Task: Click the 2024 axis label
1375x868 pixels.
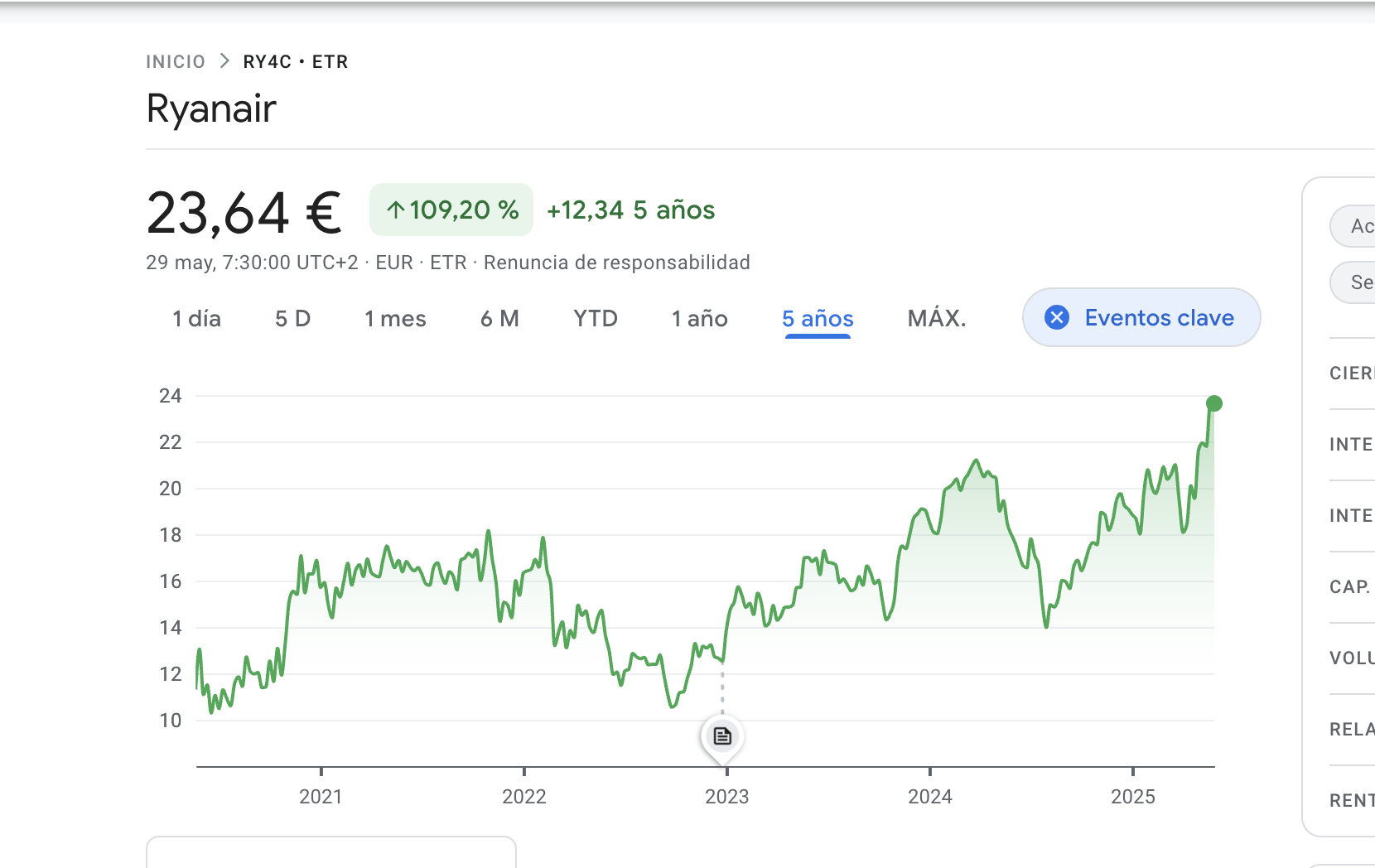Action: pyautogui.click(x=930, y=797)
